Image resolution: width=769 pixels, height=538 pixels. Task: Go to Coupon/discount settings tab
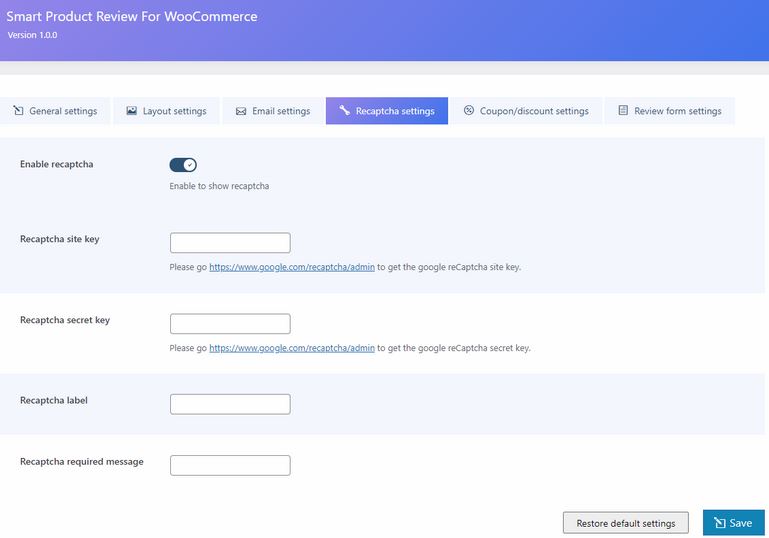(x=526, y=111)
